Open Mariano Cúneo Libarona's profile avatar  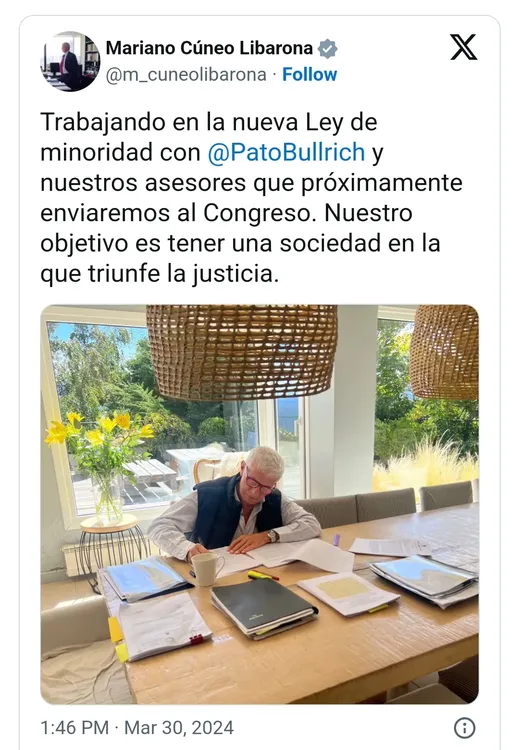point(70,61)
